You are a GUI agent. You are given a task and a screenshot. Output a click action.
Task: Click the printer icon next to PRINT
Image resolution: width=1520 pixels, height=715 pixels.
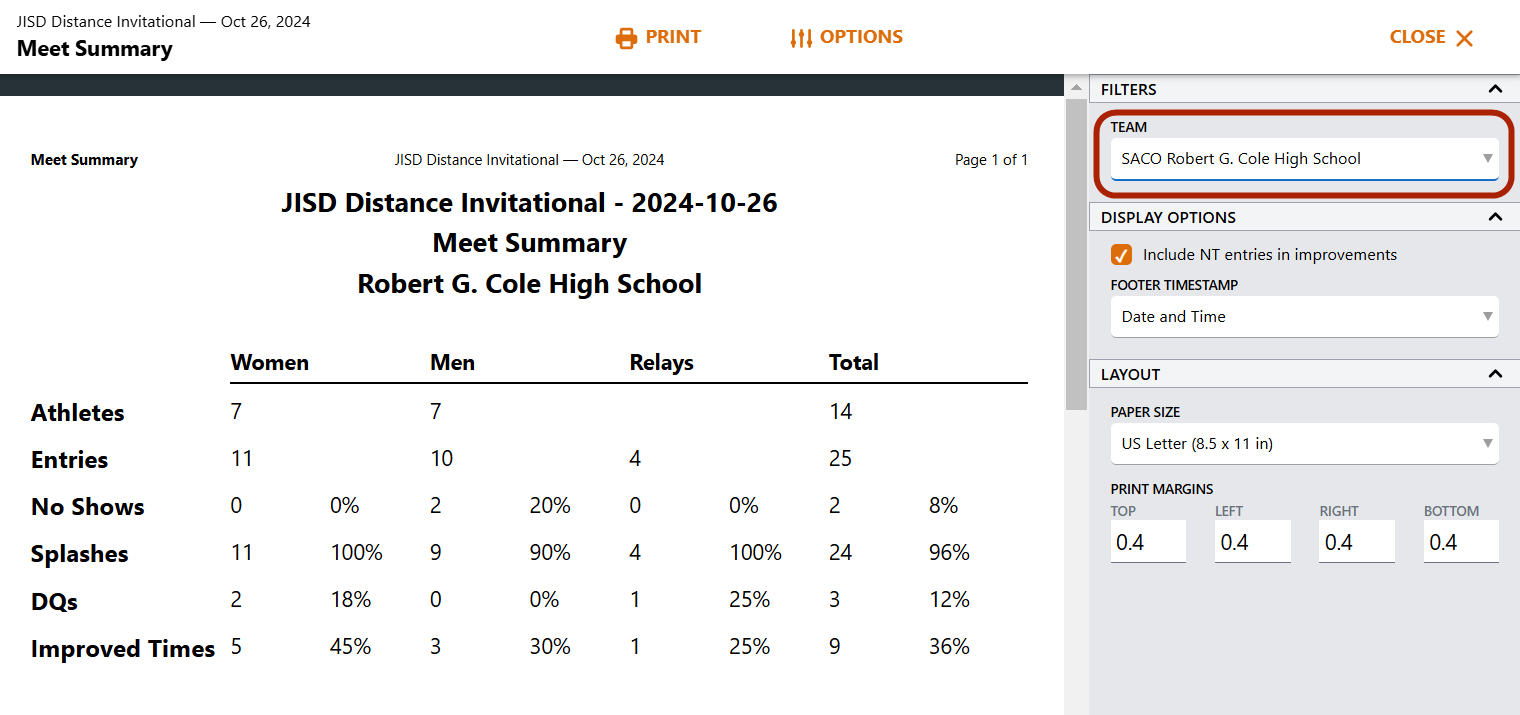[x=626, y=38]
